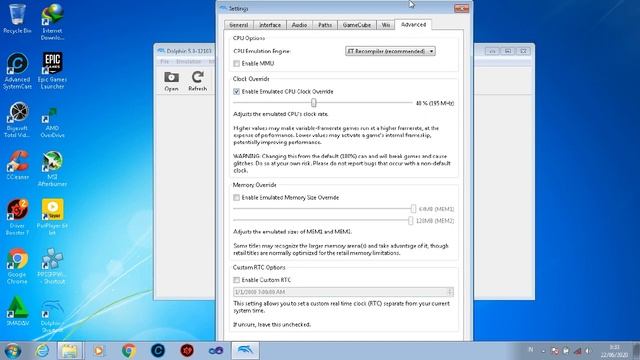Open Windows Start menu orb
This screenshot has height=360, width=640.
click(13, 351)
